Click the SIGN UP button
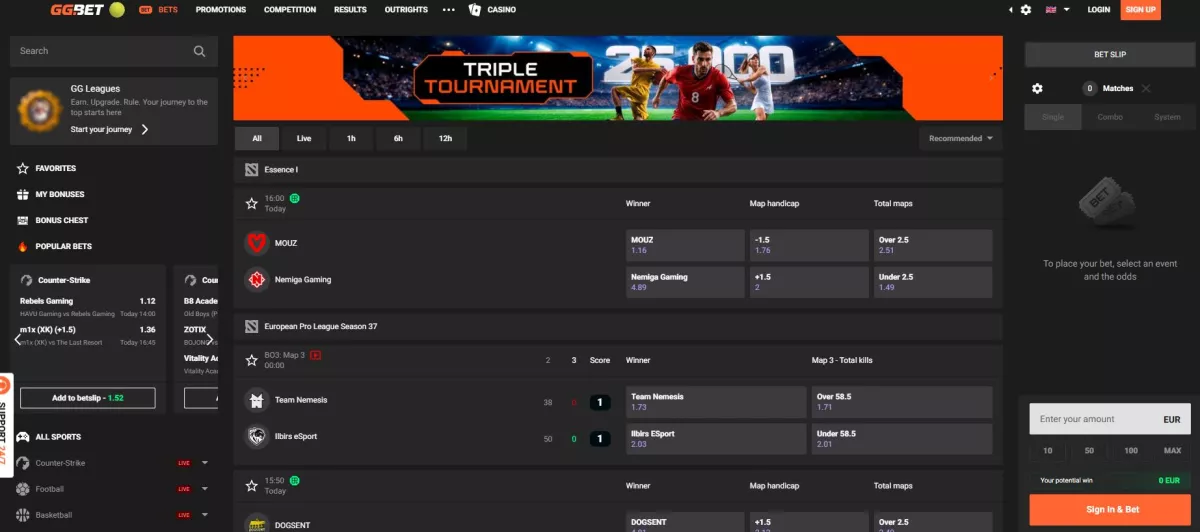 click(1140, 10)
